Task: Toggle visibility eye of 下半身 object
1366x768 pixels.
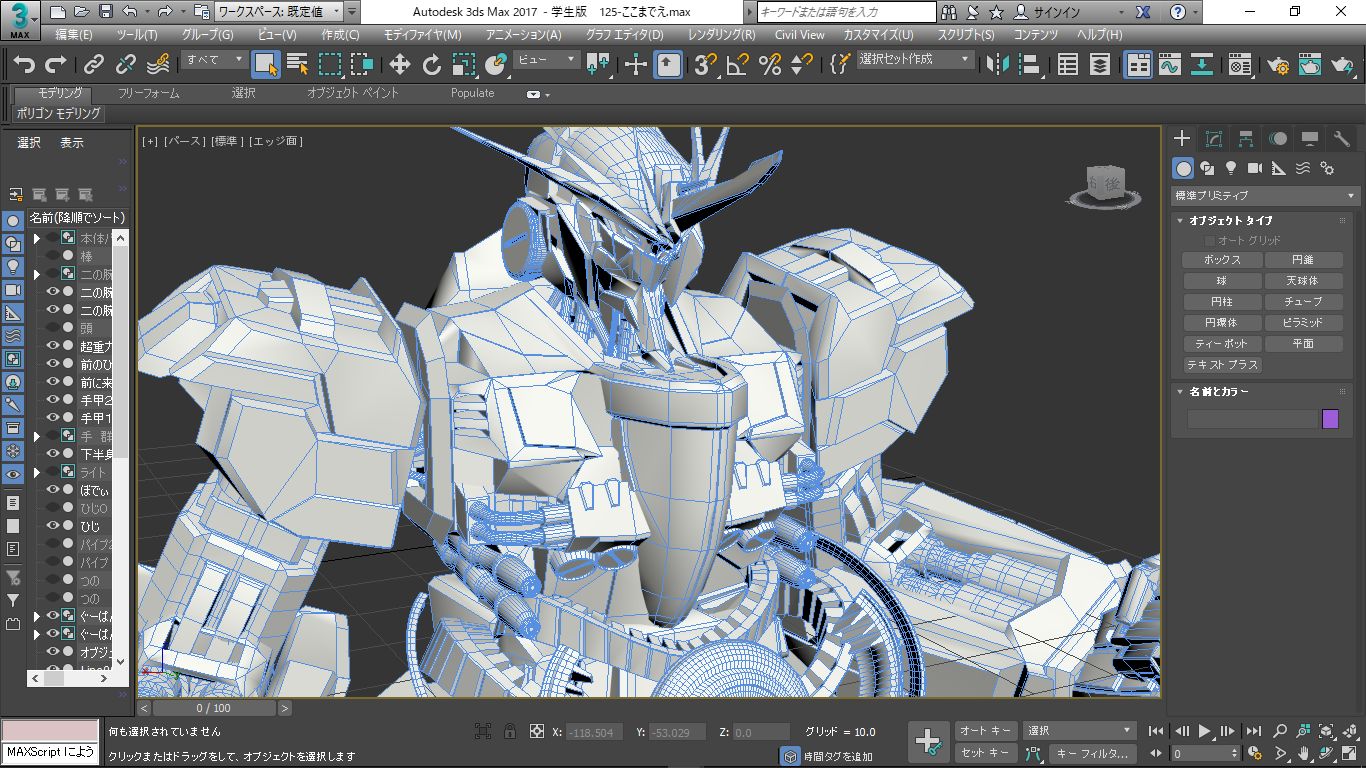Action: pos(54,454)
